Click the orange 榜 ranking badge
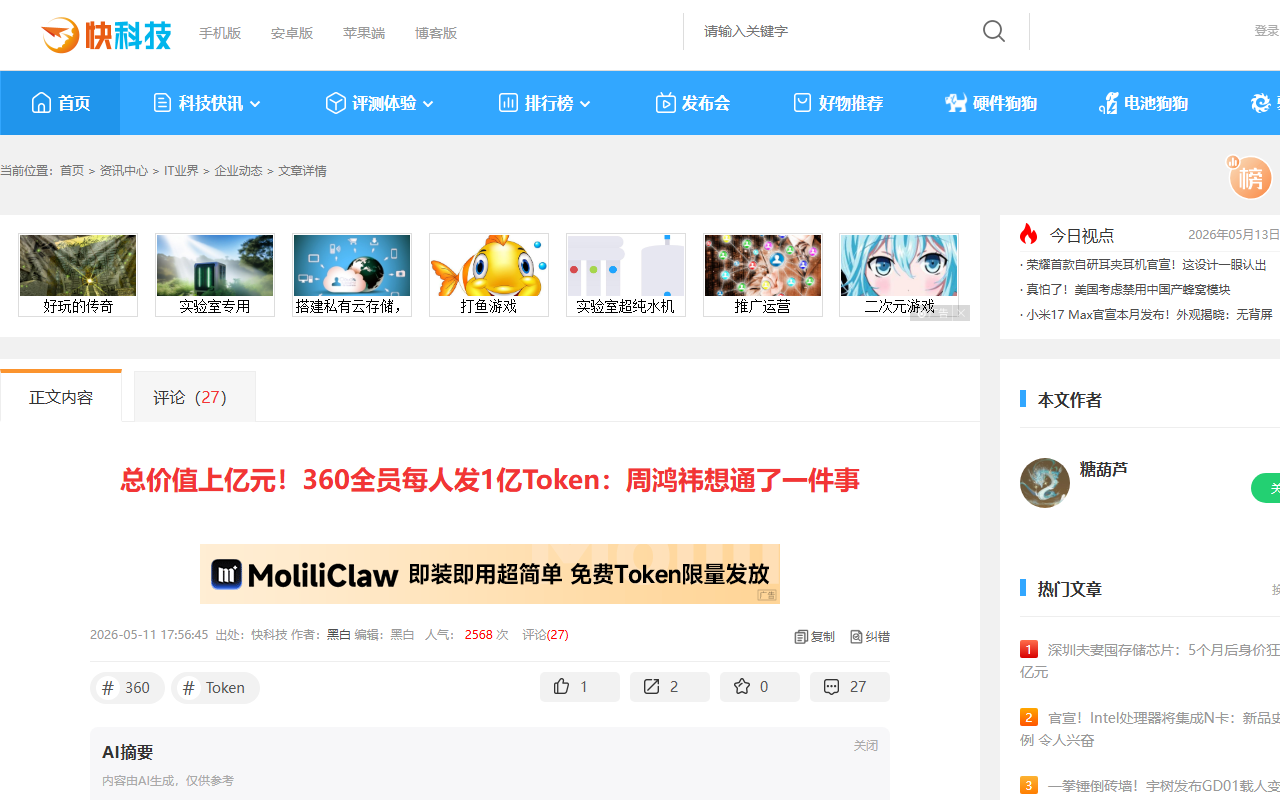 coord(1250,177)
